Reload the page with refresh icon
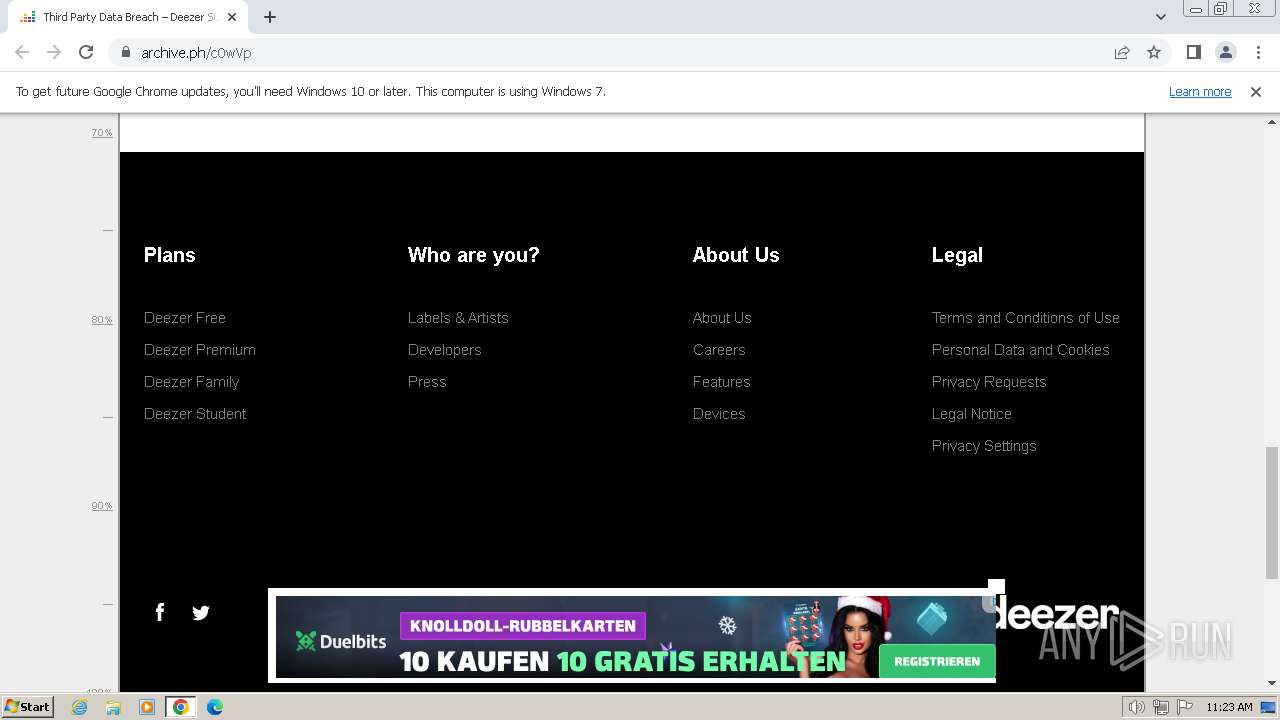Viewport: 1280px width, 720px height. point(86,52)
